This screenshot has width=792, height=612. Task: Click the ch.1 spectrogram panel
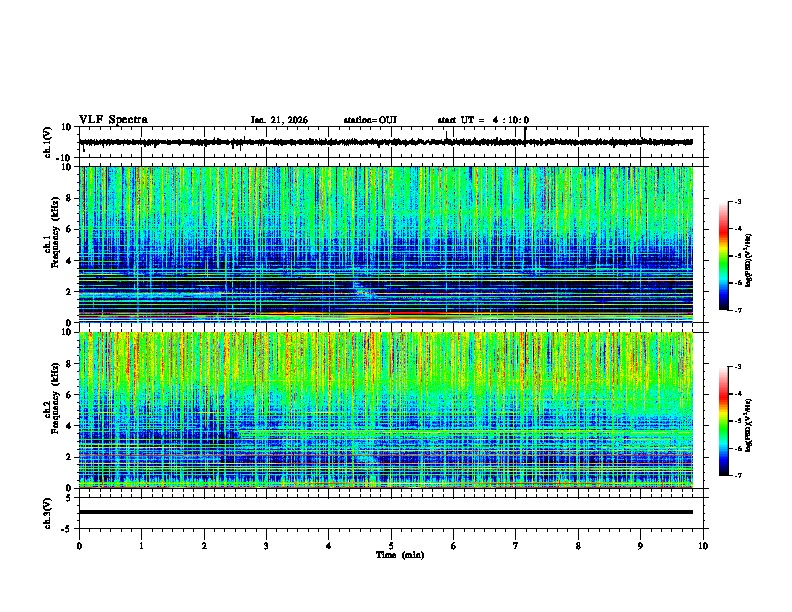386,244
